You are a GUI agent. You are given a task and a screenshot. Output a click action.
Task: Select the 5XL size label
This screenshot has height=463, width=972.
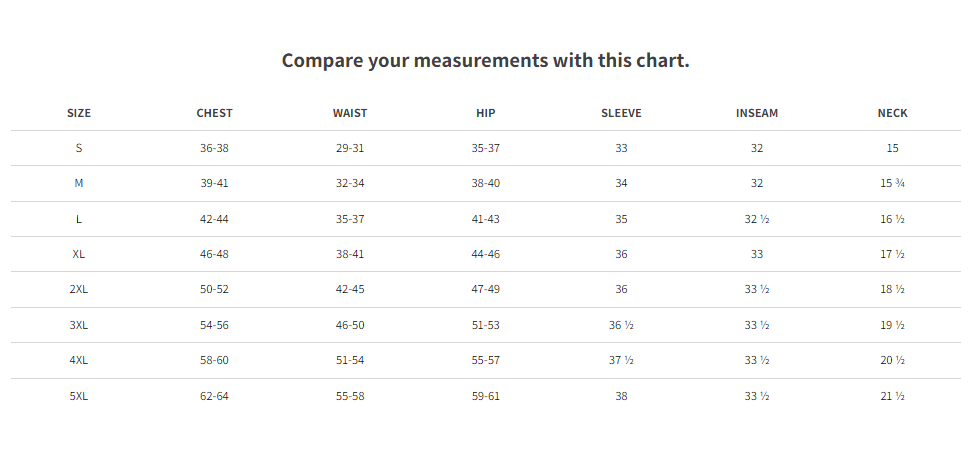point(79,396)
